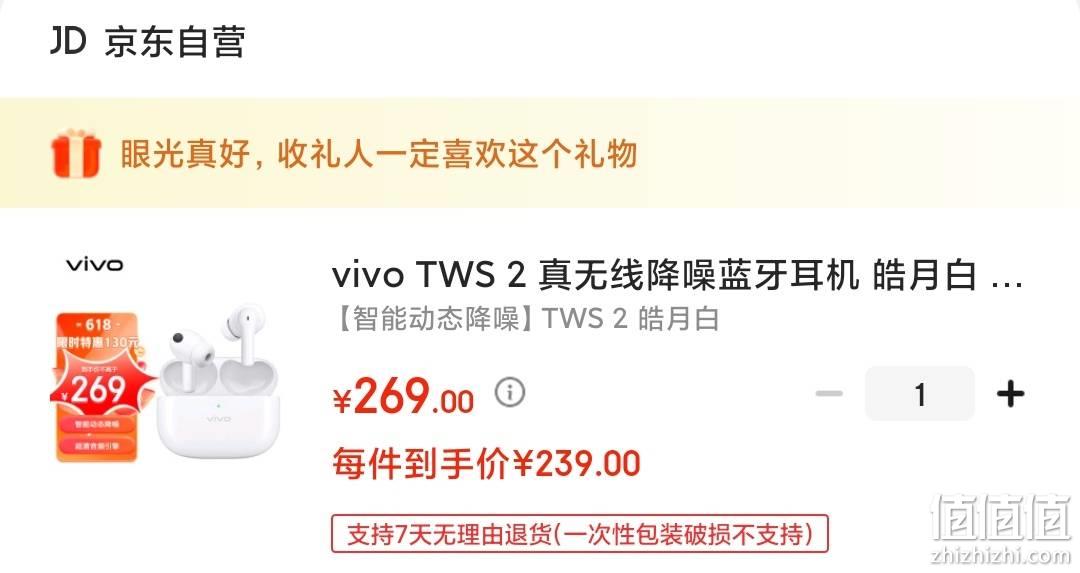This screenshot has height=573, width=1080.
Task: Click the gift message banner text
Action: coord(378,153)
